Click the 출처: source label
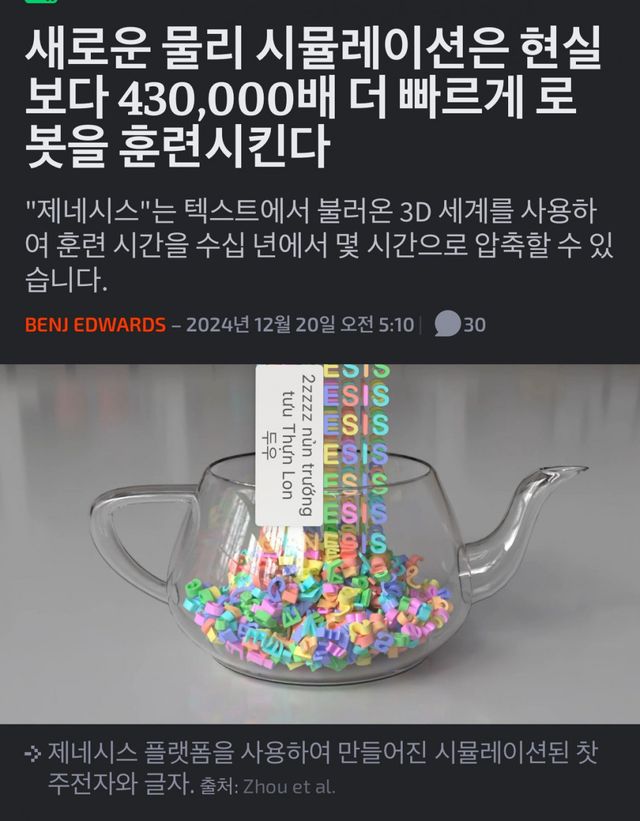Image resolution: width=640 pixels, height=821 pixels. click(219, 786)
